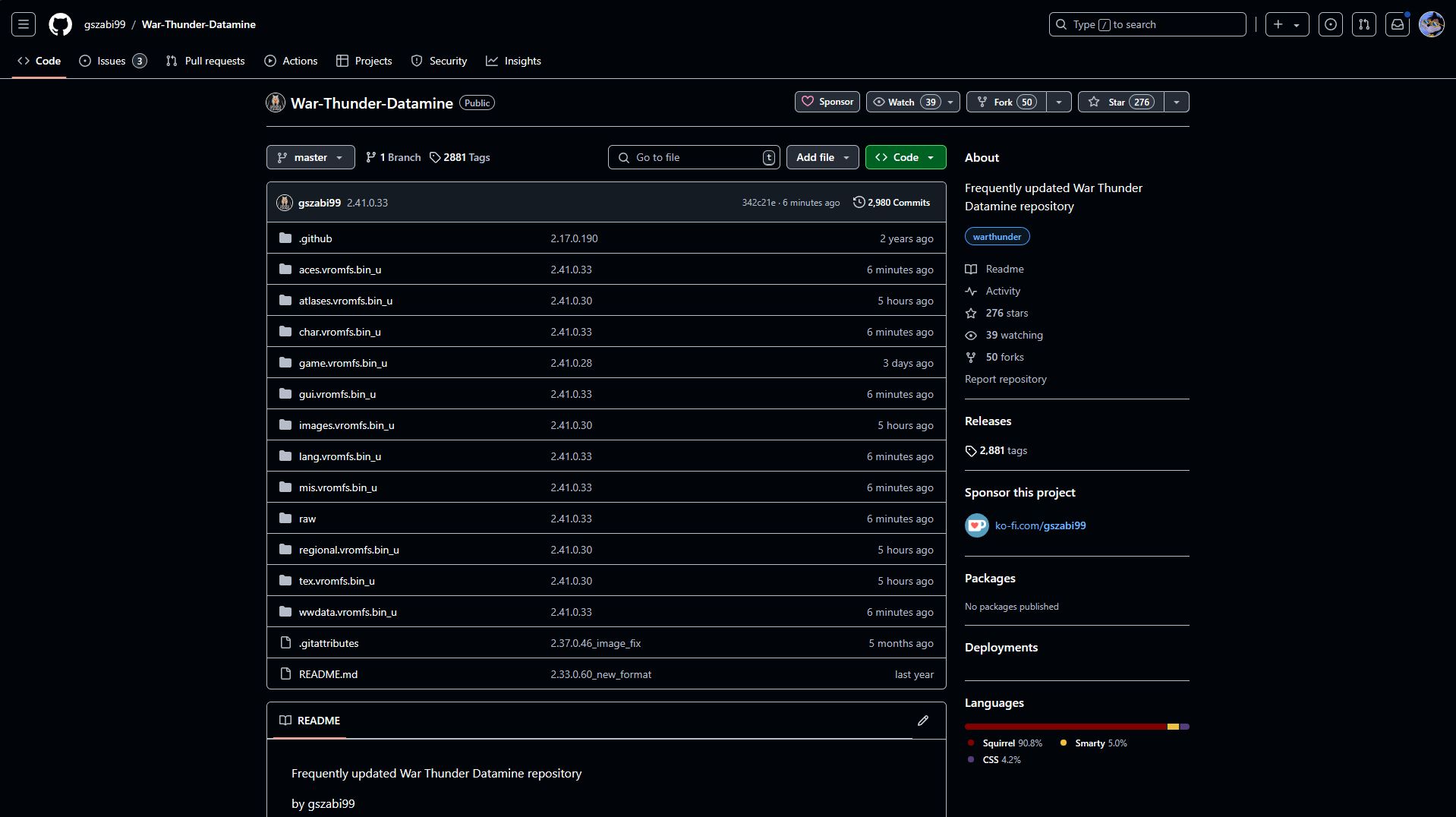Viewport: 1456px width, 817px height.
Task: Open the issues icon in top bar
Action: click(x=1330, y=24)
